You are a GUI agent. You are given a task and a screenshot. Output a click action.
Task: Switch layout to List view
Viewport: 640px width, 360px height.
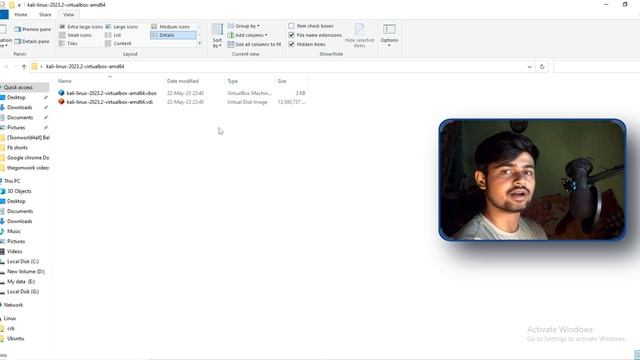(x=113, y=35)
